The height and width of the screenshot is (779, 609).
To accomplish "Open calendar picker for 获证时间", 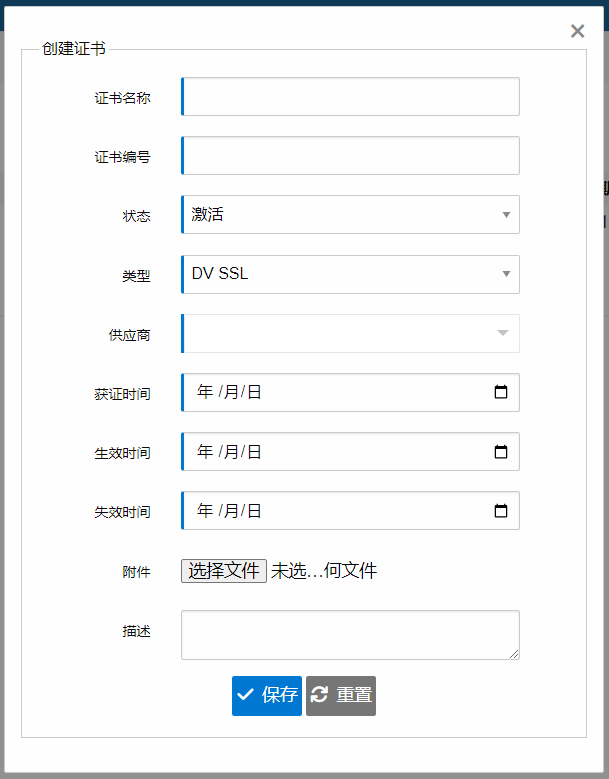I will [501, 392].
